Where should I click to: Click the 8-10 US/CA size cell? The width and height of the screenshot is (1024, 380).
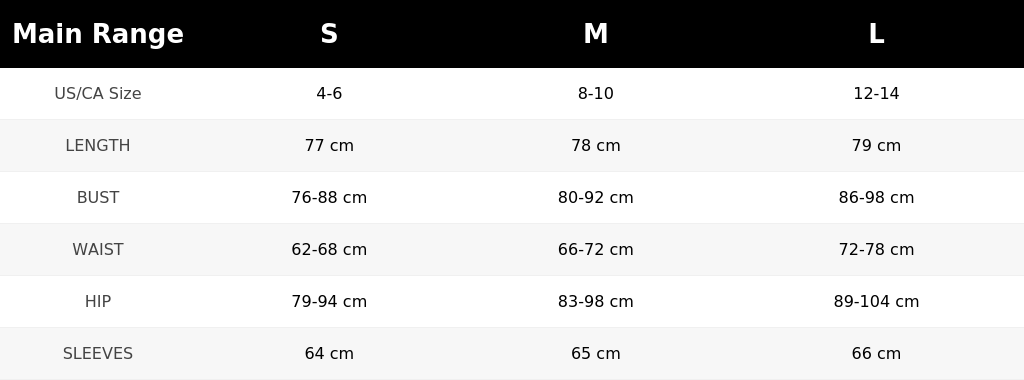coord(596,93)
